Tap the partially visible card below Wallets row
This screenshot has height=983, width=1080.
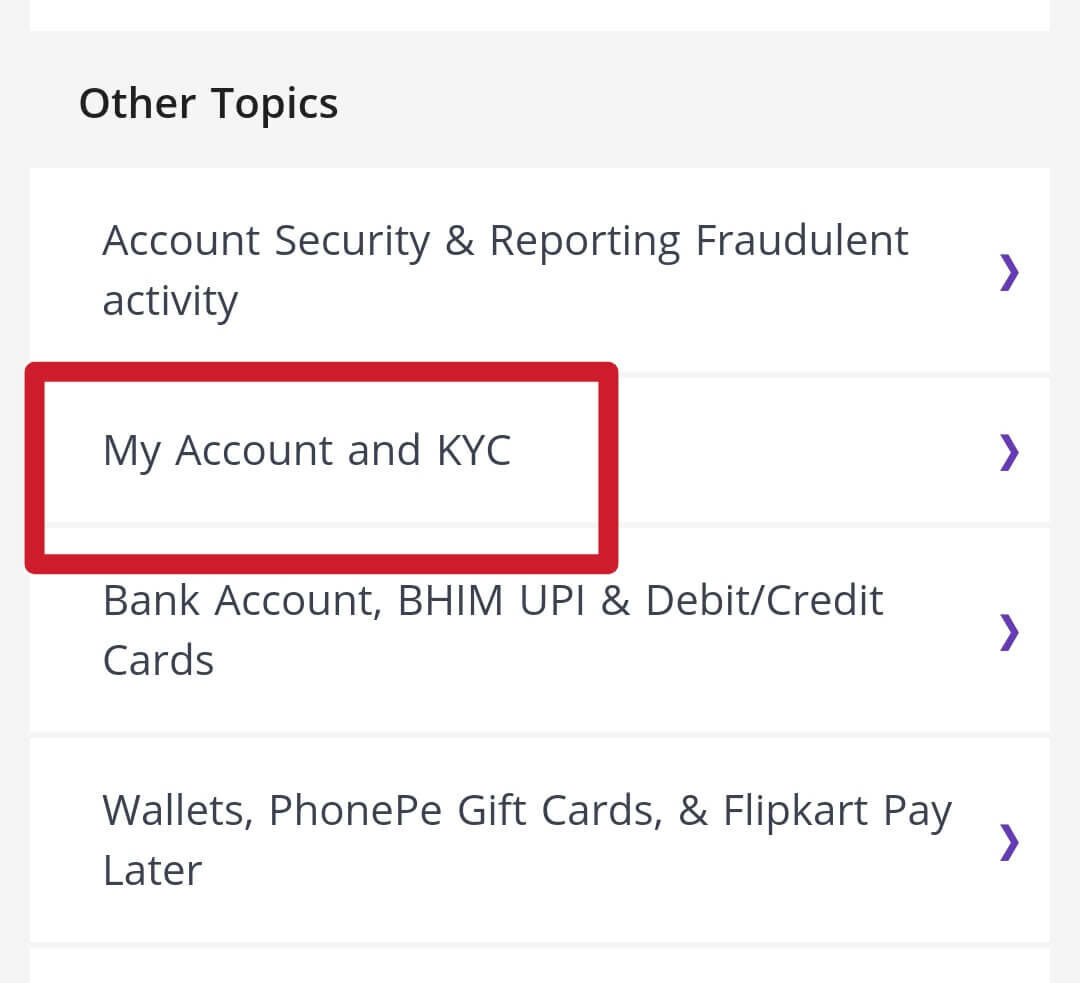pos(540,967)
